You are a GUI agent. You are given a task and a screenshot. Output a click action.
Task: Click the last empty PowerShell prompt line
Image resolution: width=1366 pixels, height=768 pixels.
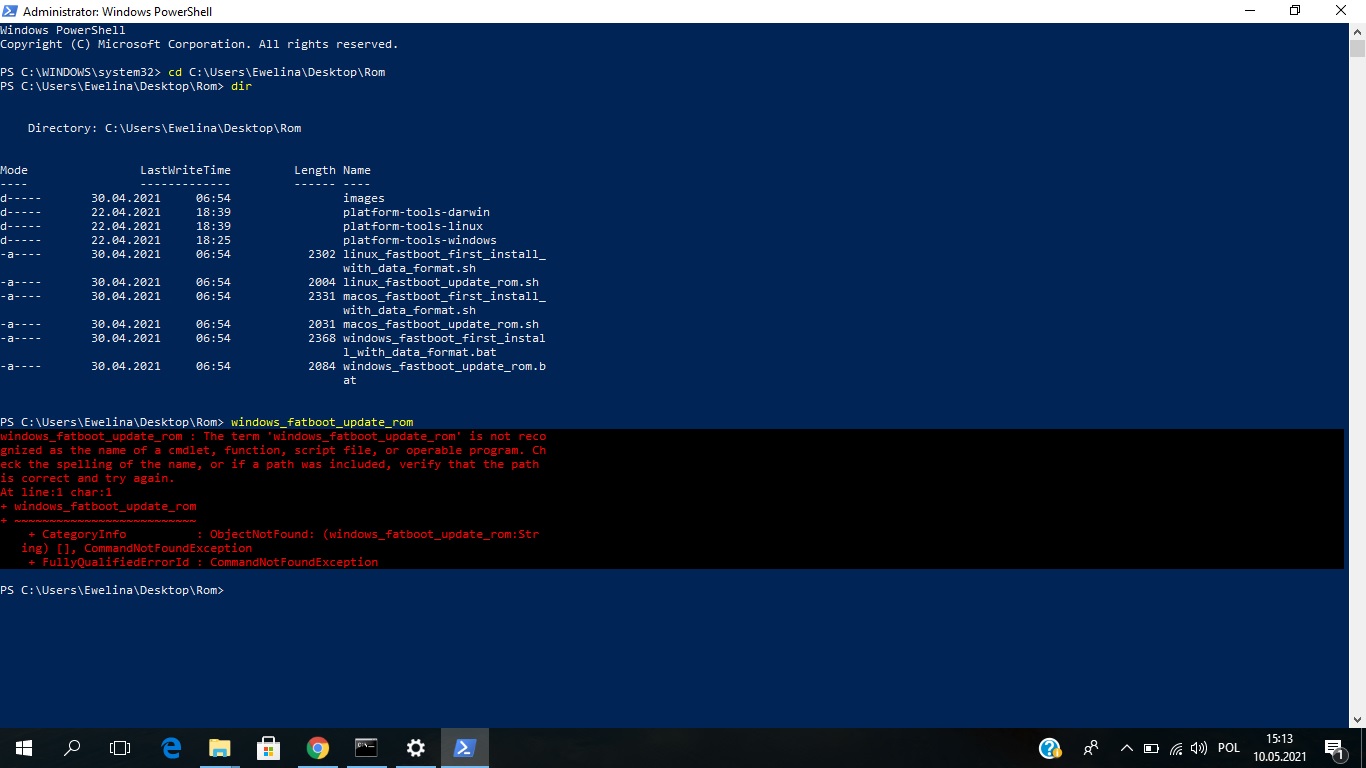(112, 590)
